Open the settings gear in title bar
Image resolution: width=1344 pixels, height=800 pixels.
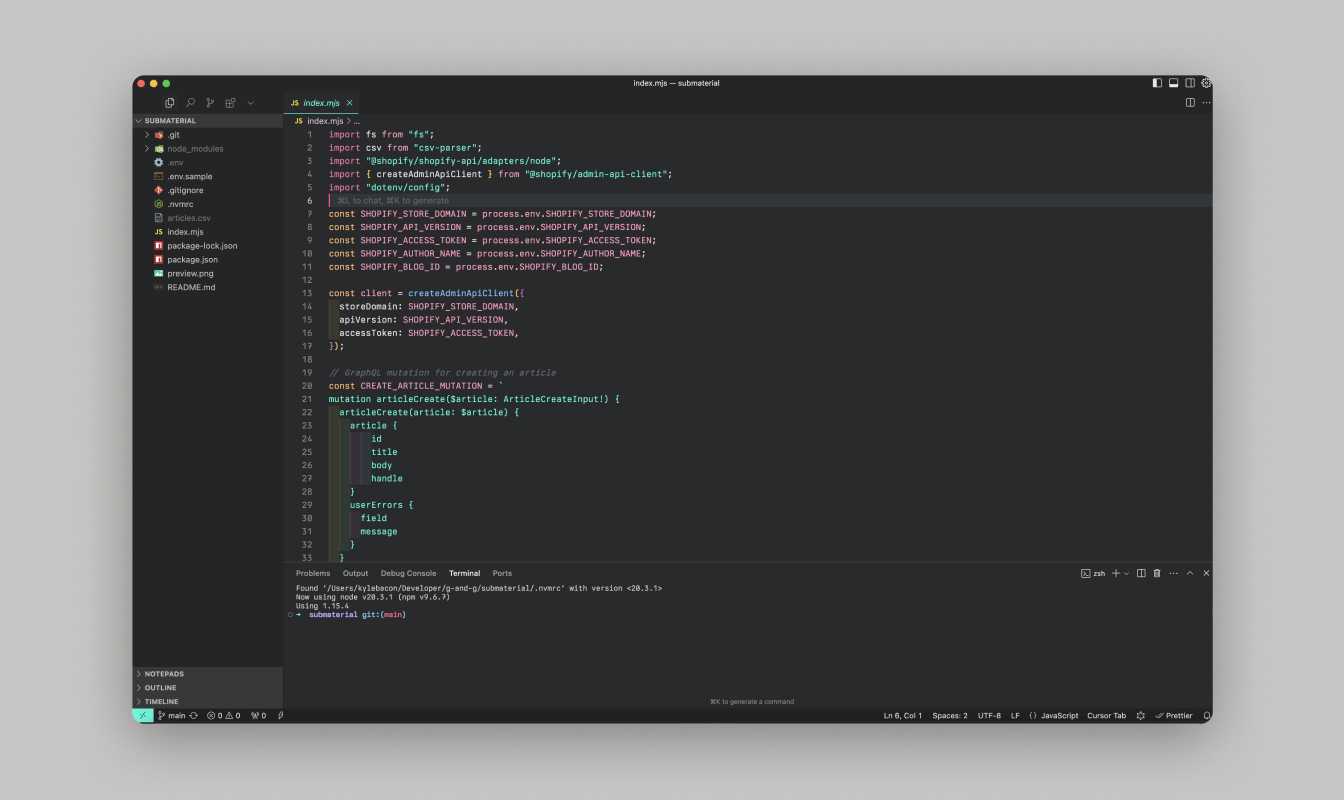pos(1206,83)
